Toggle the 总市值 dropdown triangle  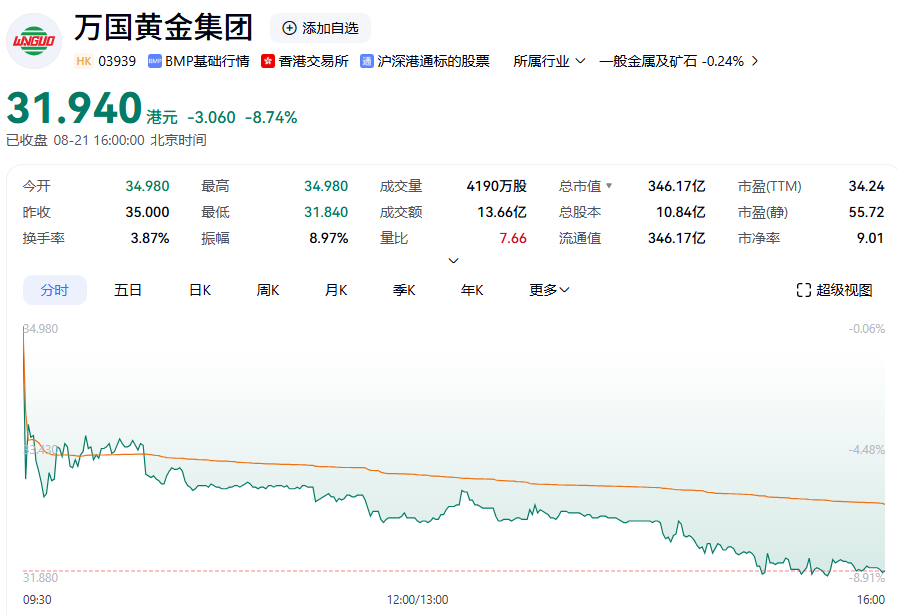pyautogui.click(x=609, y=185)
